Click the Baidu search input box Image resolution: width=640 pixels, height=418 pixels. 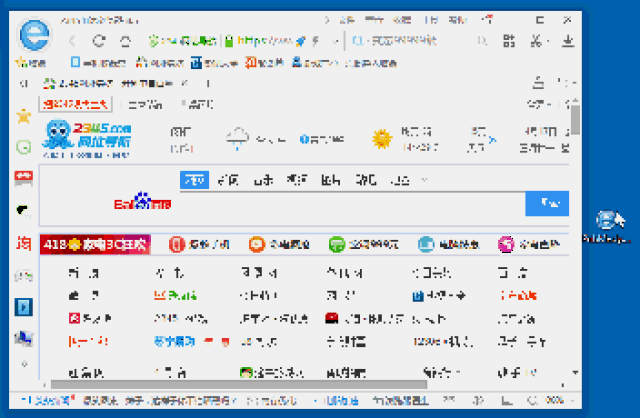(353, 203)
